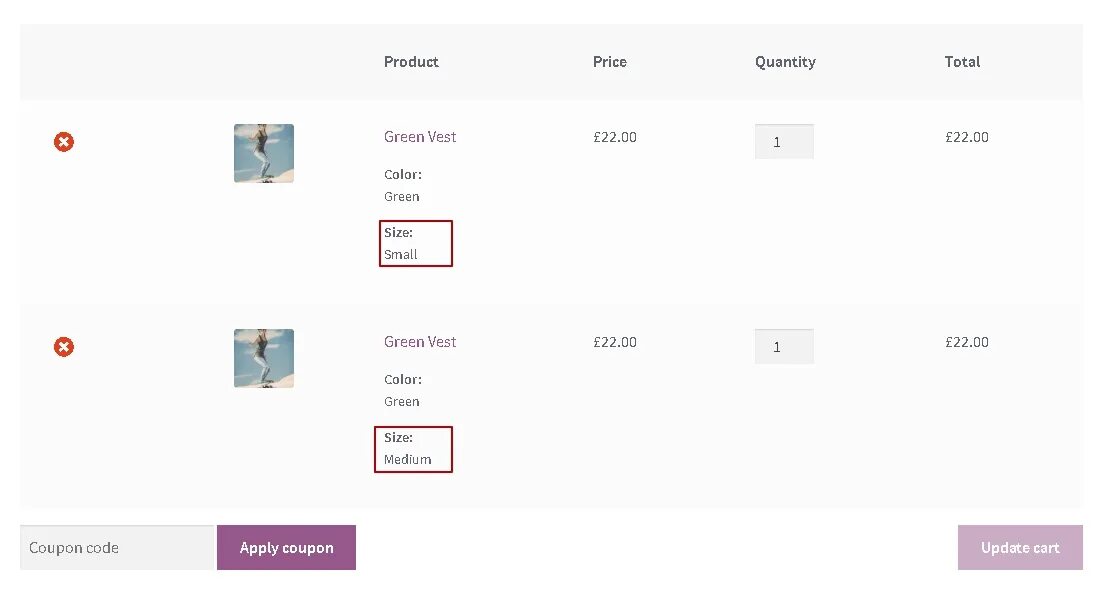Click the £22.00 unit price of Small vest

coord(615,137)
